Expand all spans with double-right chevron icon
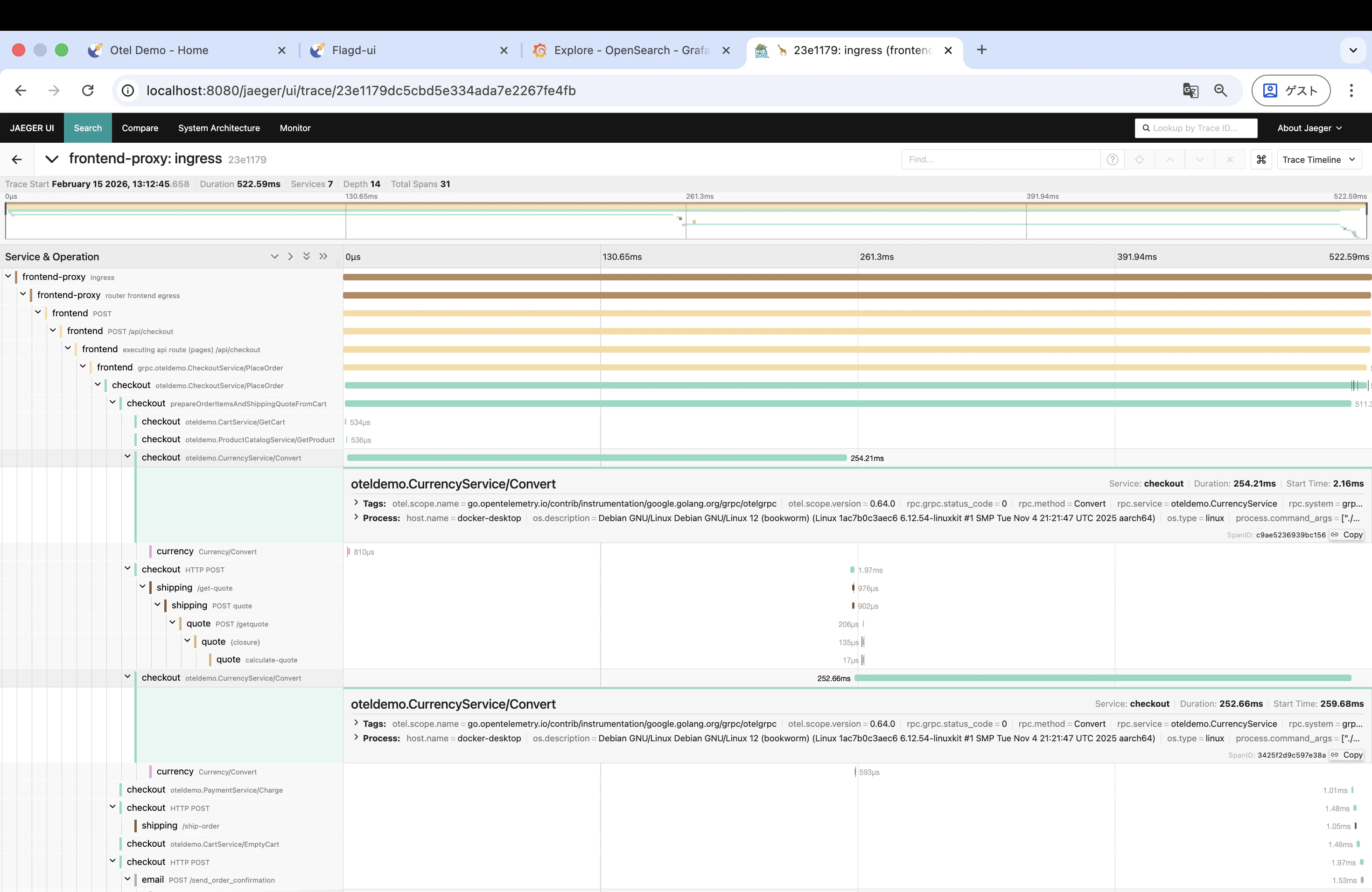1372x892 pixels. [323, 257]
